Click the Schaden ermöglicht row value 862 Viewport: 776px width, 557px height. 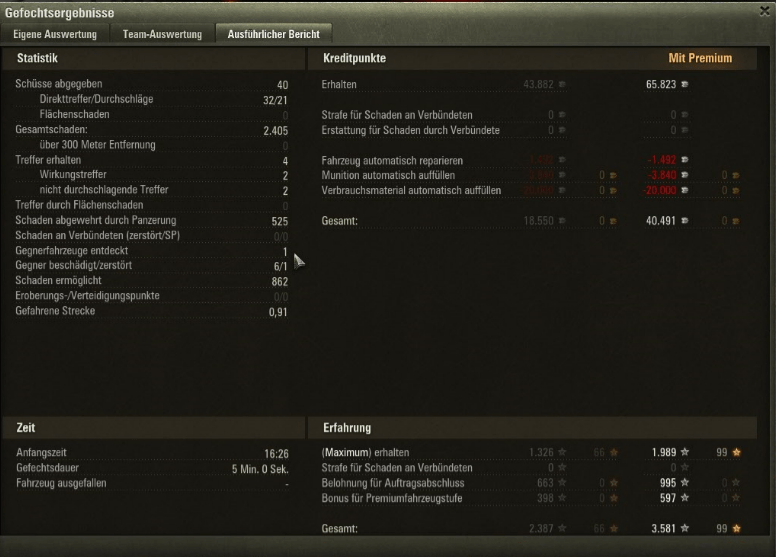click(280, 282)
